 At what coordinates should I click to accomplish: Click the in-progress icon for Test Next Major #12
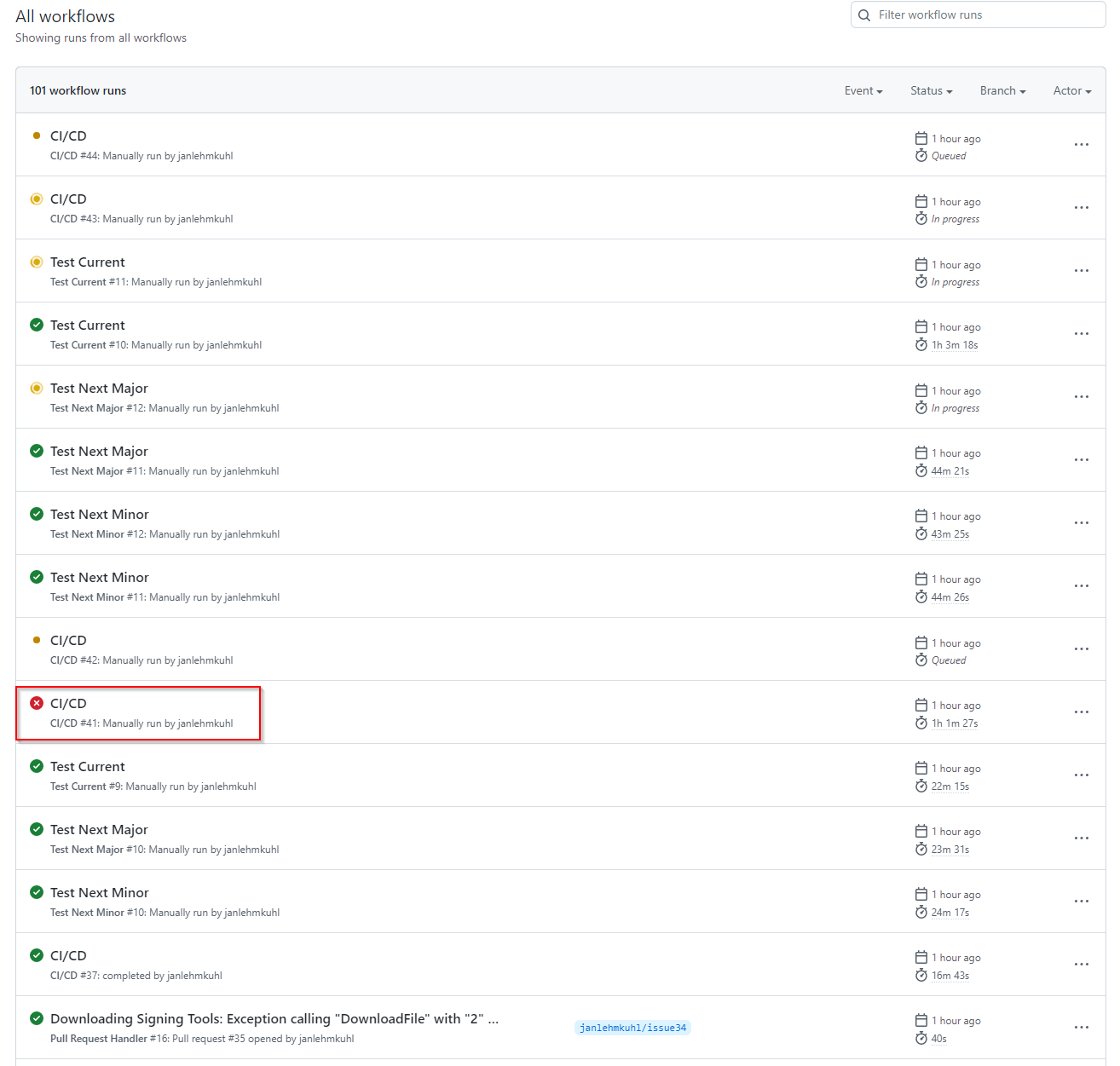tap(36, 388)
